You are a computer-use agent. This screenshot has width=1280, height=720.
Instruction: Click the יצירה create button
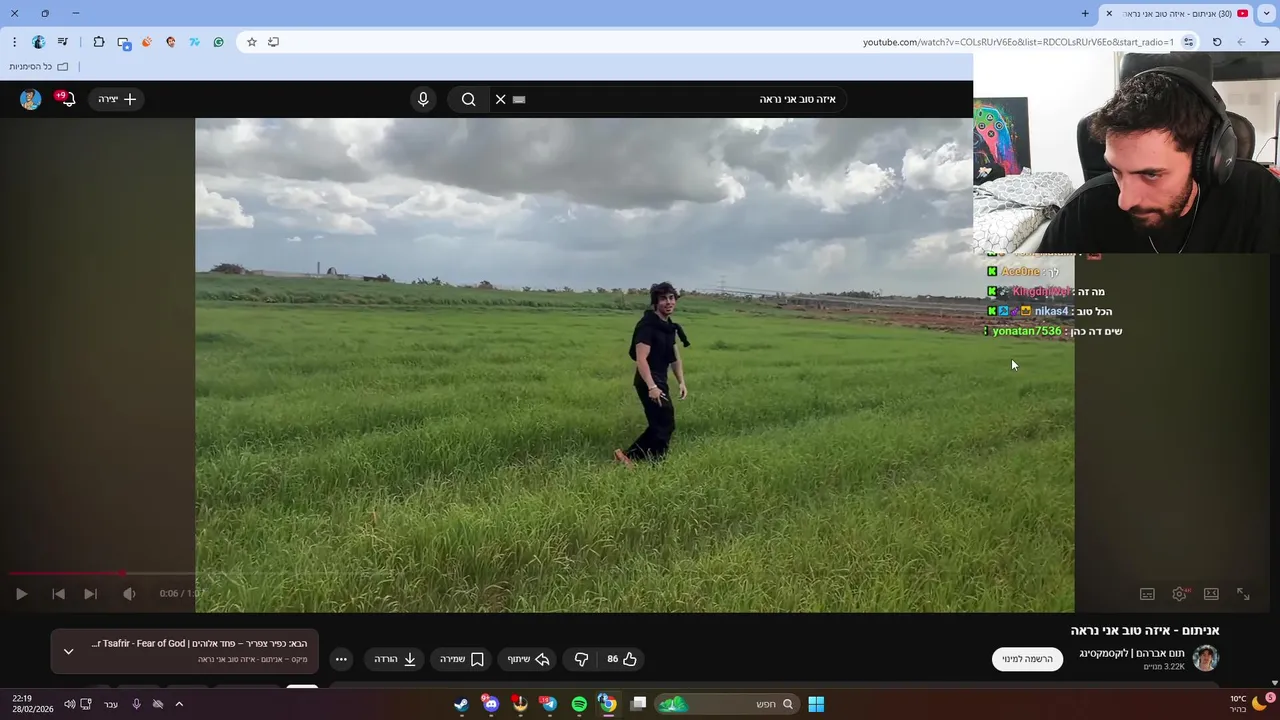117,99
